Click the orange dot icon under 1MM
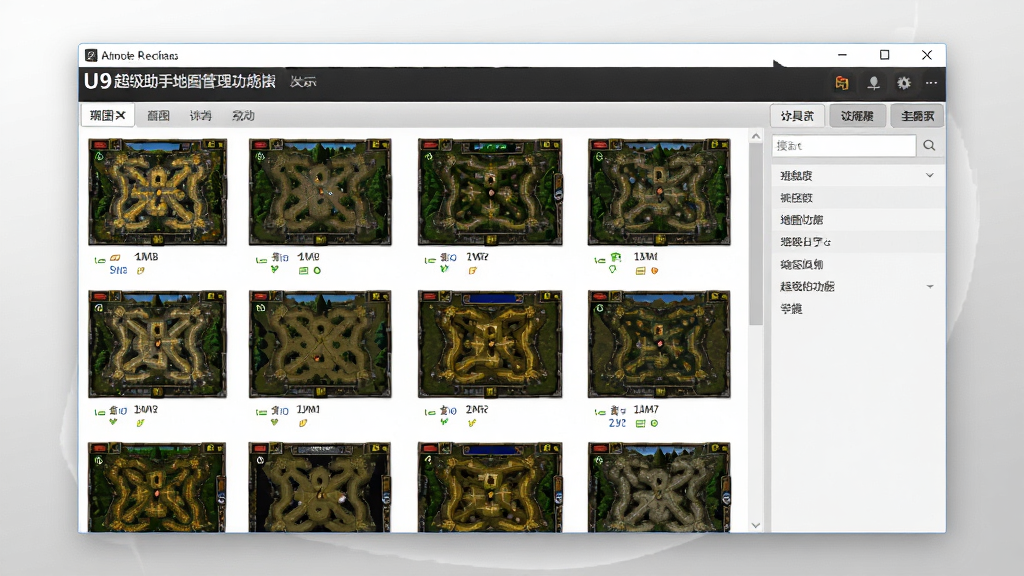 point(654,270)
